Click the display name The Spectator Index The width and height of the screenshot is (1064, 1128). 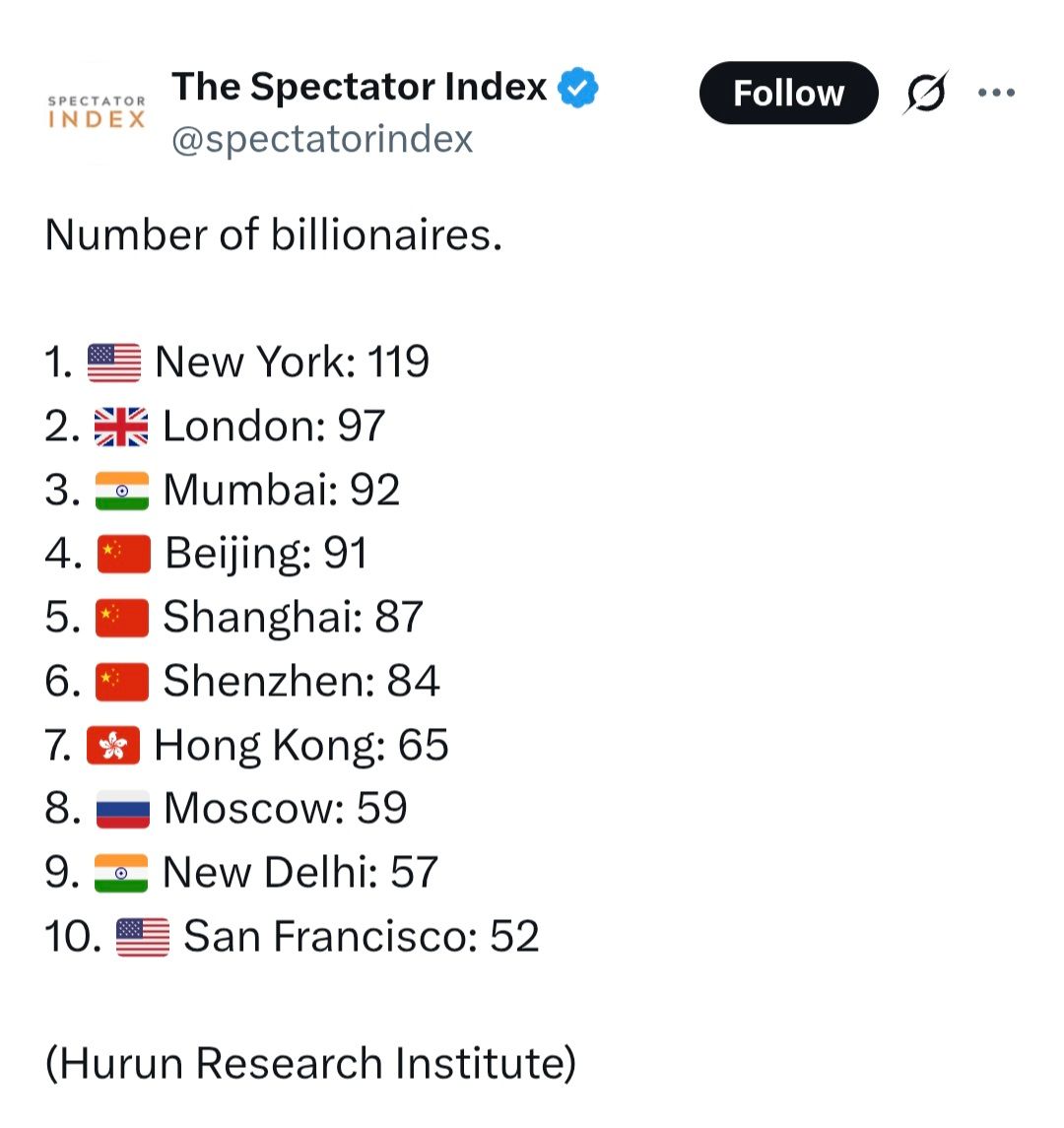pyautogui.click(x=360, y=88)
